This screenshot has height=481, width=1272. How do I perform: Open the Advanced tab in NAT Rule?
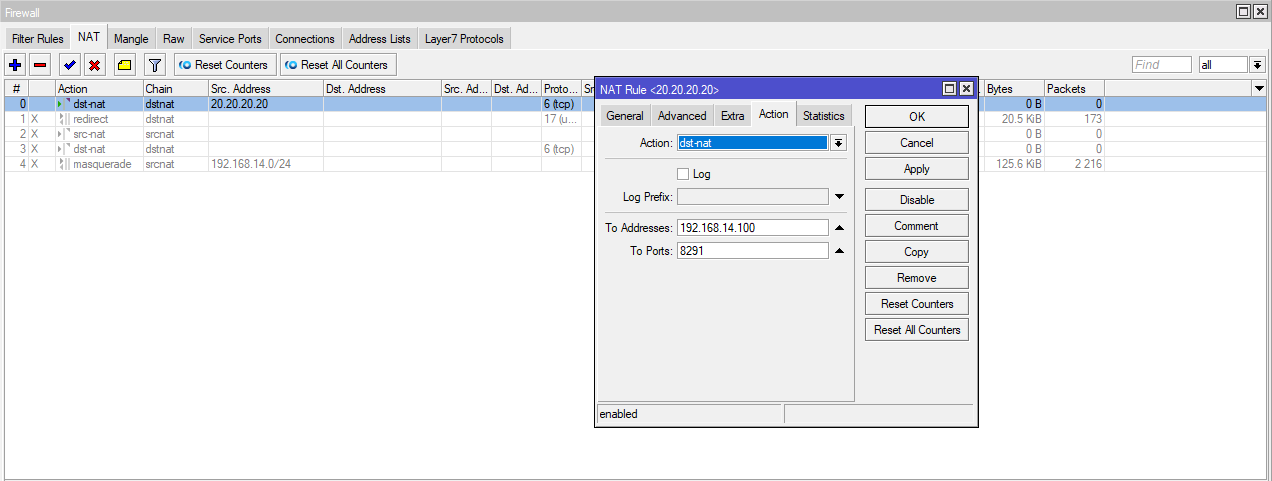coord(682,116)
